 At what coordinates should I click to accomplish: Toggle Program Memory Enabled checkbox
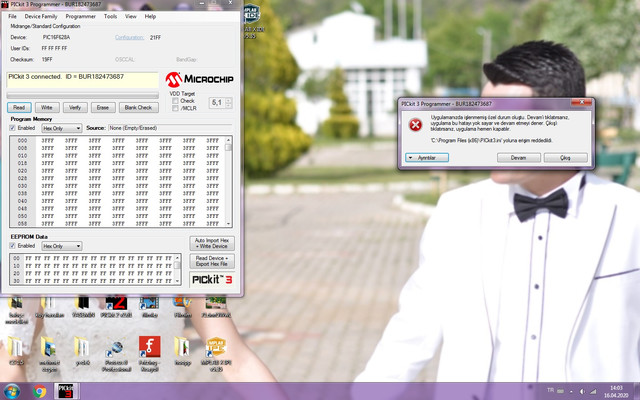pyautogui.click(x=12, y=128)
